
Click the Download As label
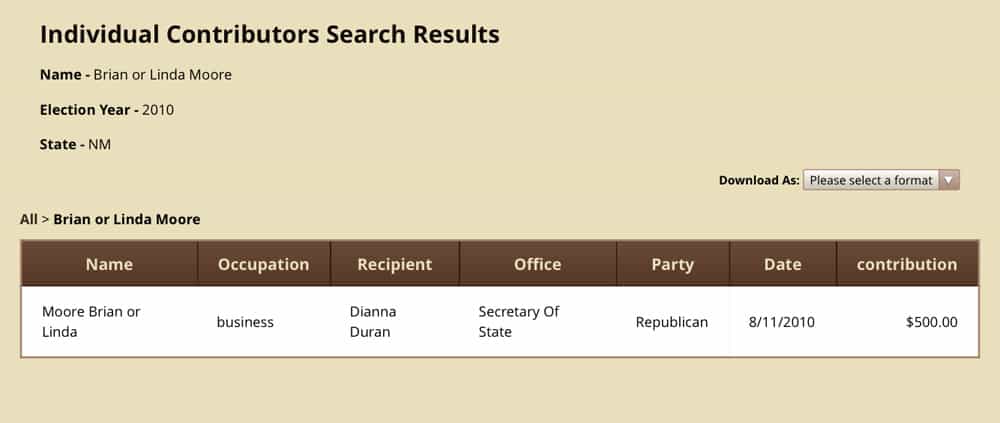click(759, 181)
